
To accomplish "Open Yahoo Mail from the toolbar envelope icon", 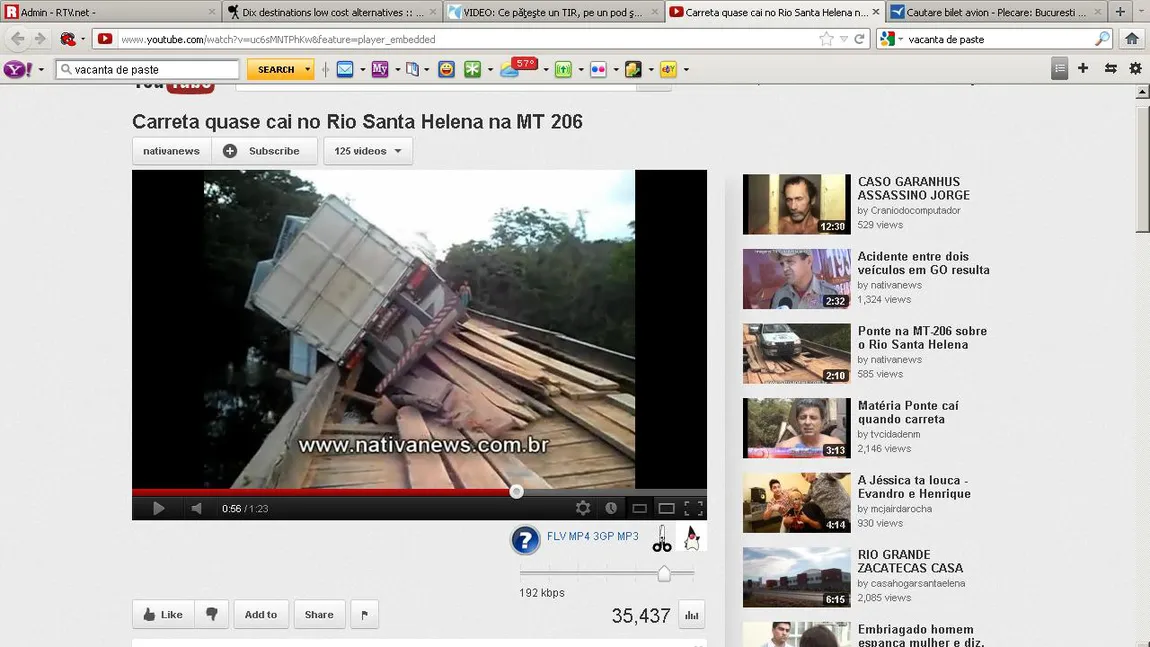I will 345,69.
